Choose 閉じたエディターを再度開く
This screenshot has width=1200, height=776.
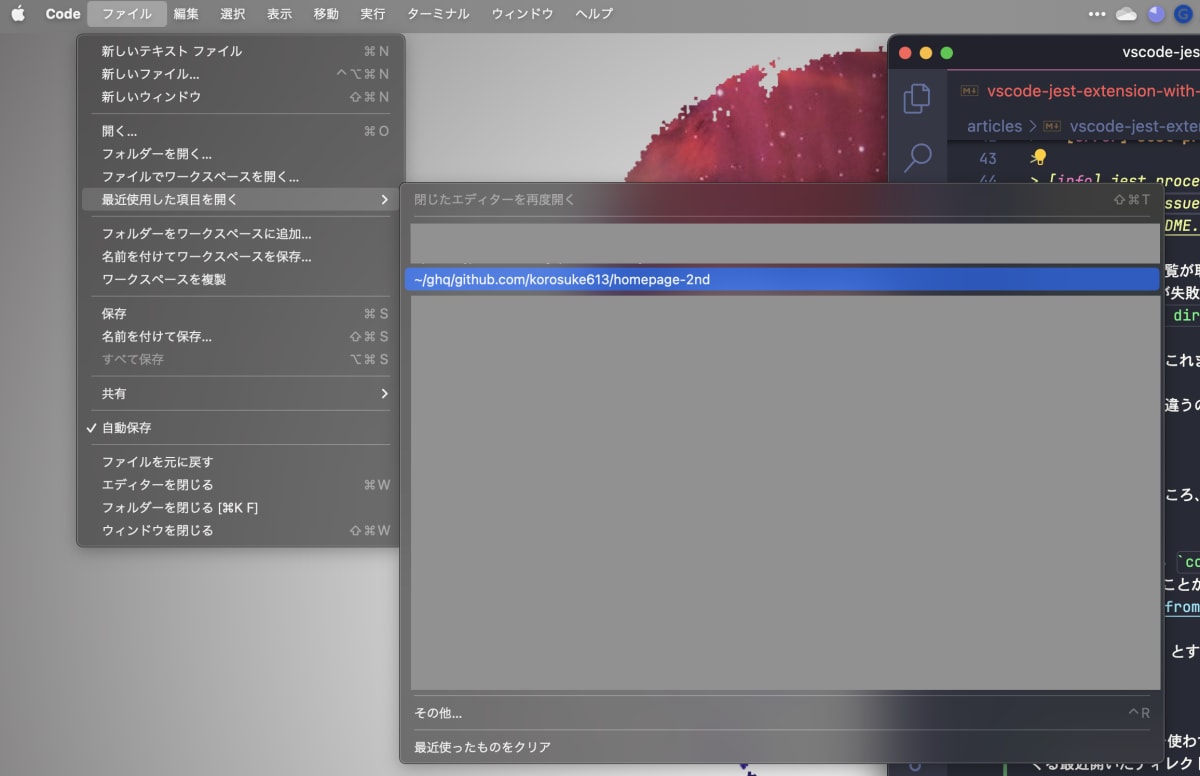tap(783, 200)
